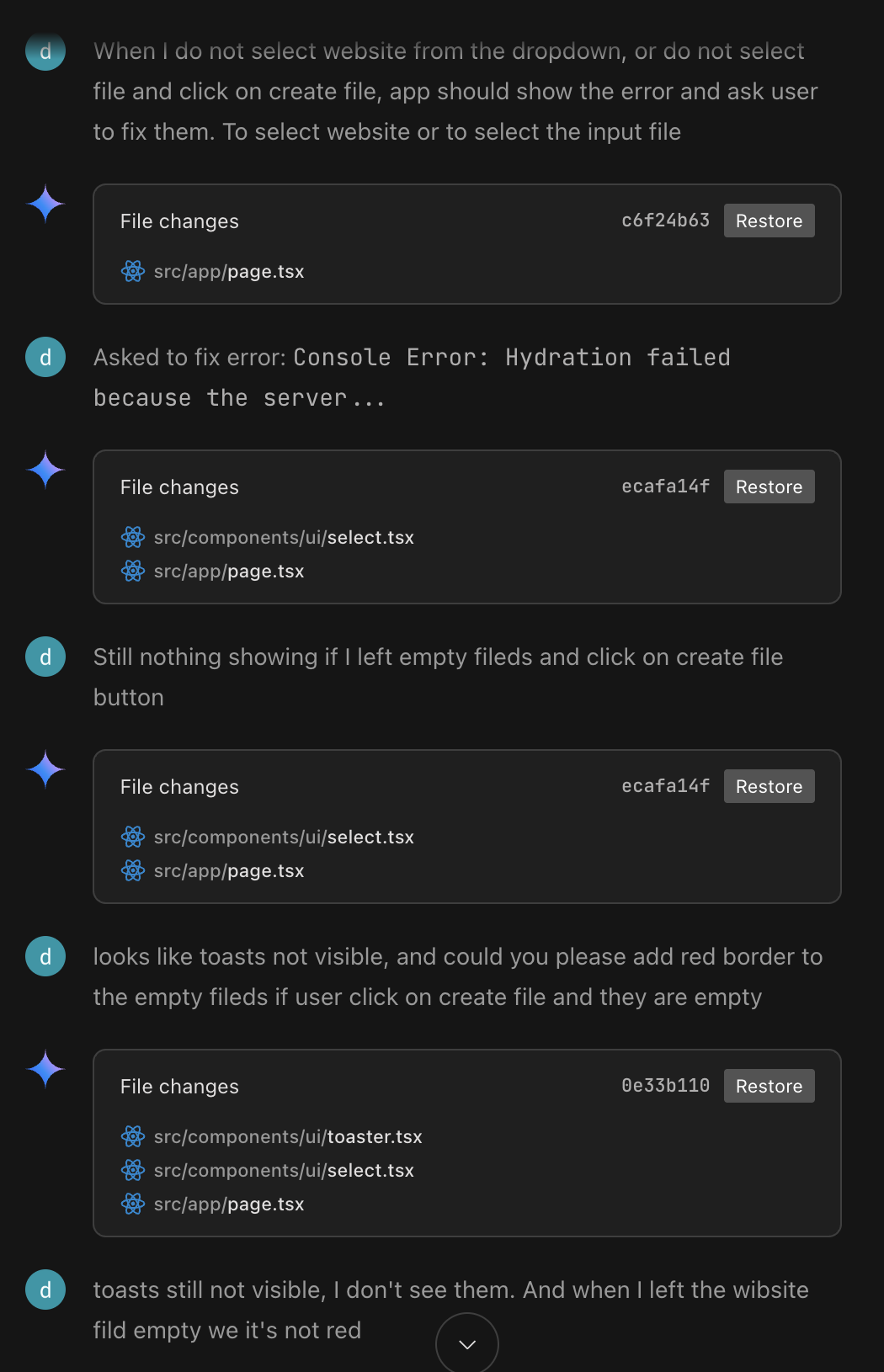Click the "Console Error: Hydration failed" message text

click(x=511, y=358)
